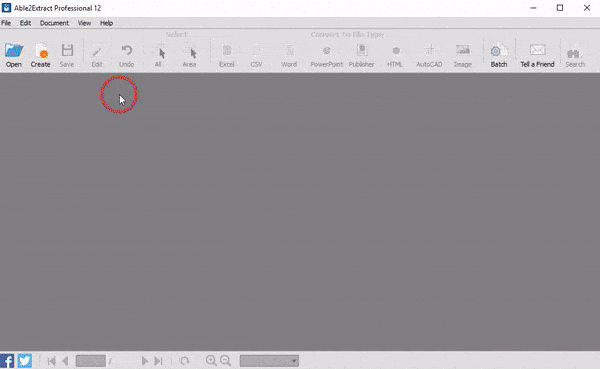Click the page number input field
This screenshot has height=369, width=600.
91,361
